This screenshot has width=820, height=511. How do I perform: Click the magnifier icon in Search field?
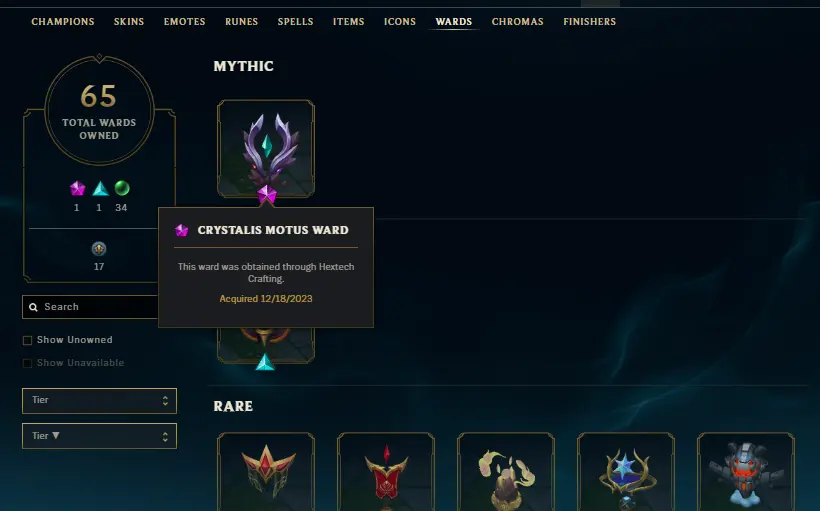pos(33,307)
